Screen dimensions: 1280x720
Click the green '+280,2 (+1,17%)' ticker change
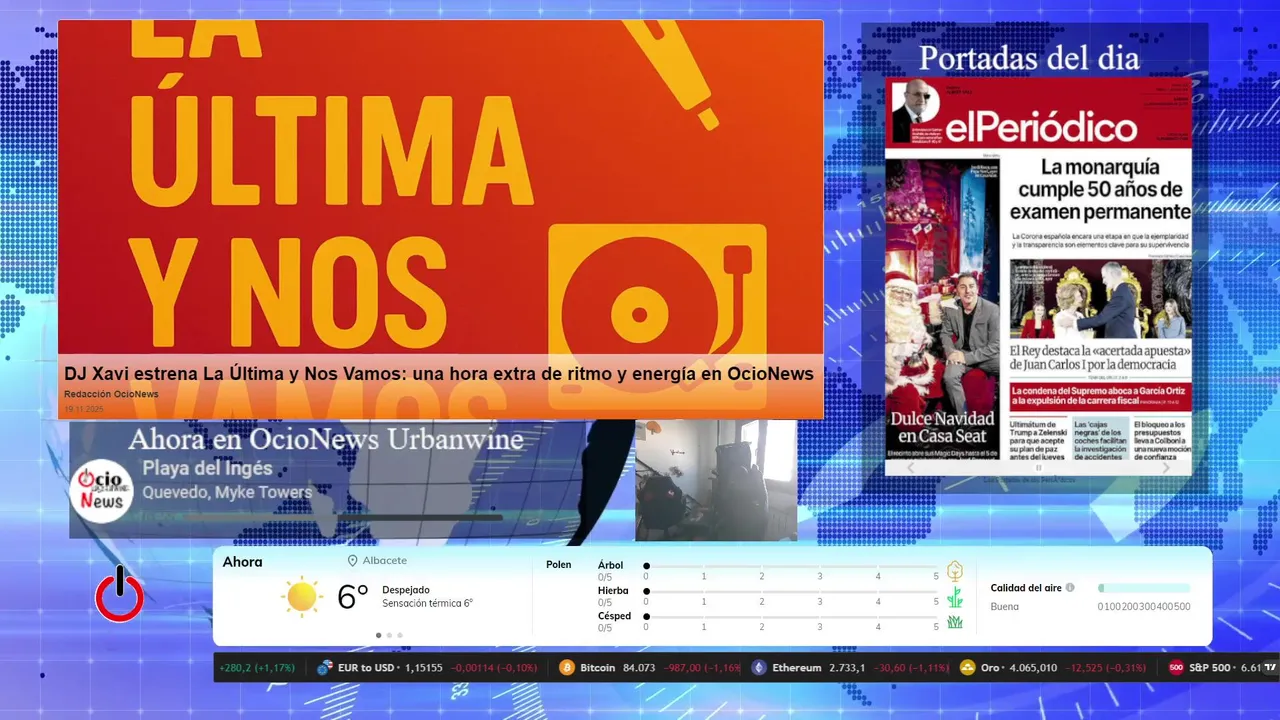coord(258,668)
